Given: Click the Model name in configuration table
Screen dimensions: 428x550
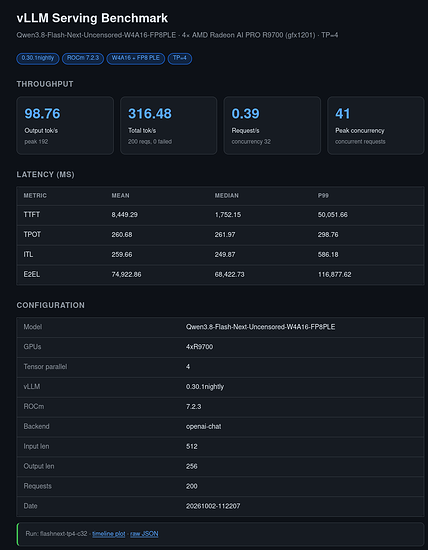Looking at the screenshot, I should click(x=260, y=327).
